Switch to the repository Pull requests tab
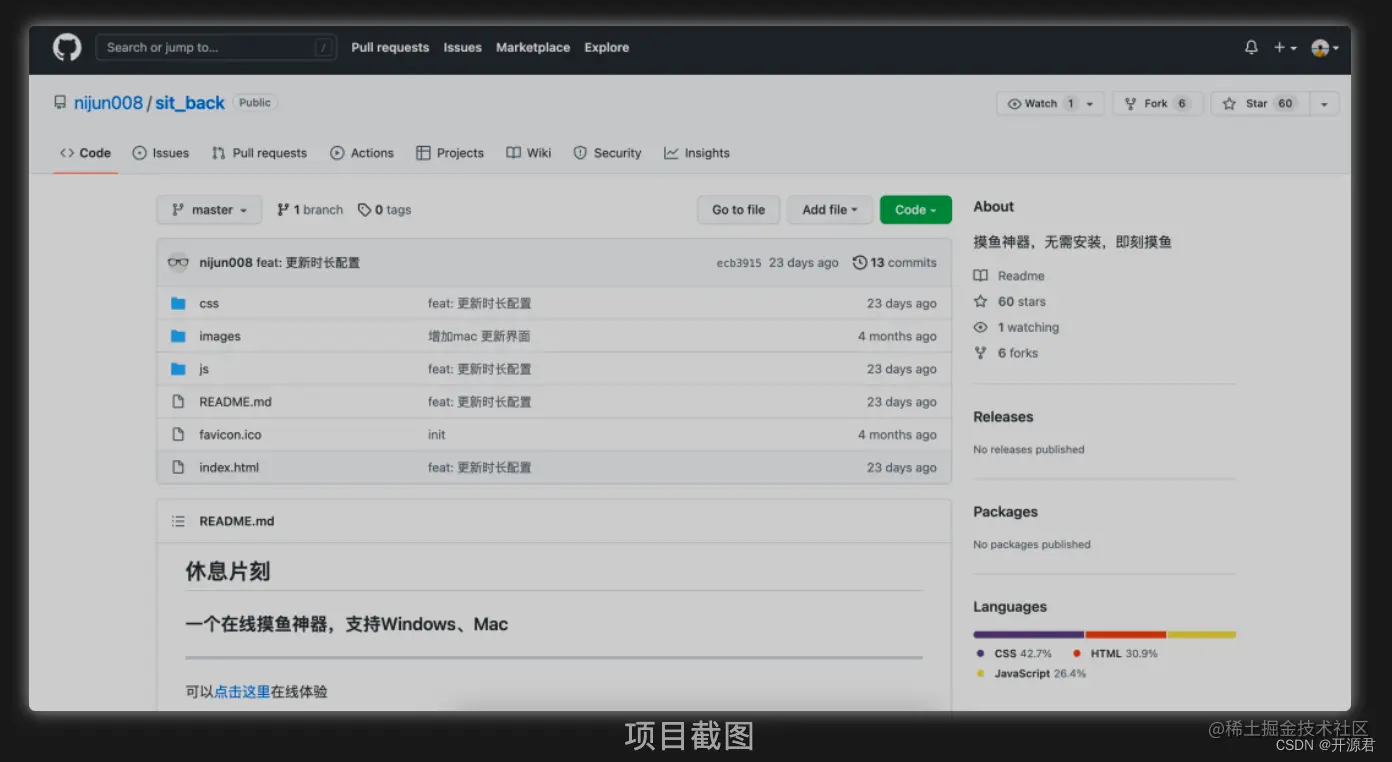Image resolution: width=1392 pixels, height=762 pixels. tap(259, 153)
